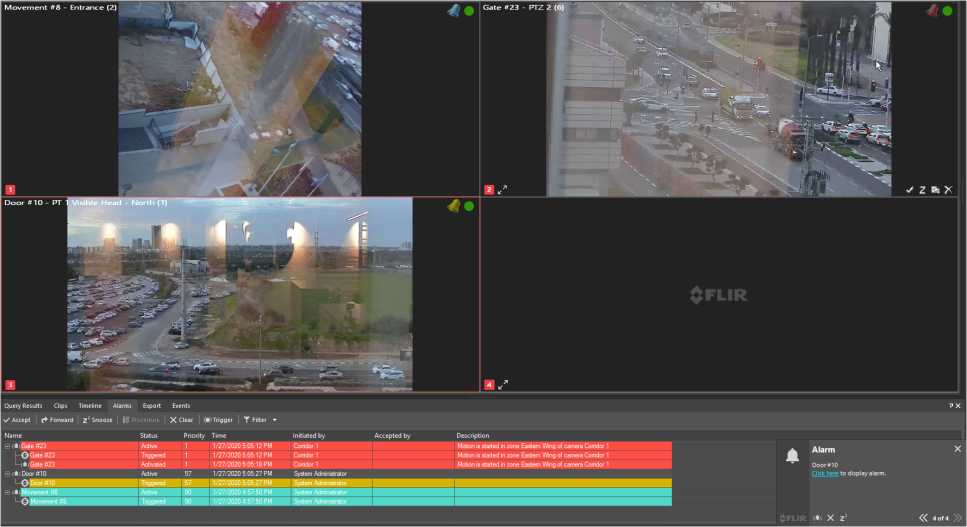Viewport: 967px width, 527px height.
Task: Go to previous alarm notification
Action: point(923,518)
